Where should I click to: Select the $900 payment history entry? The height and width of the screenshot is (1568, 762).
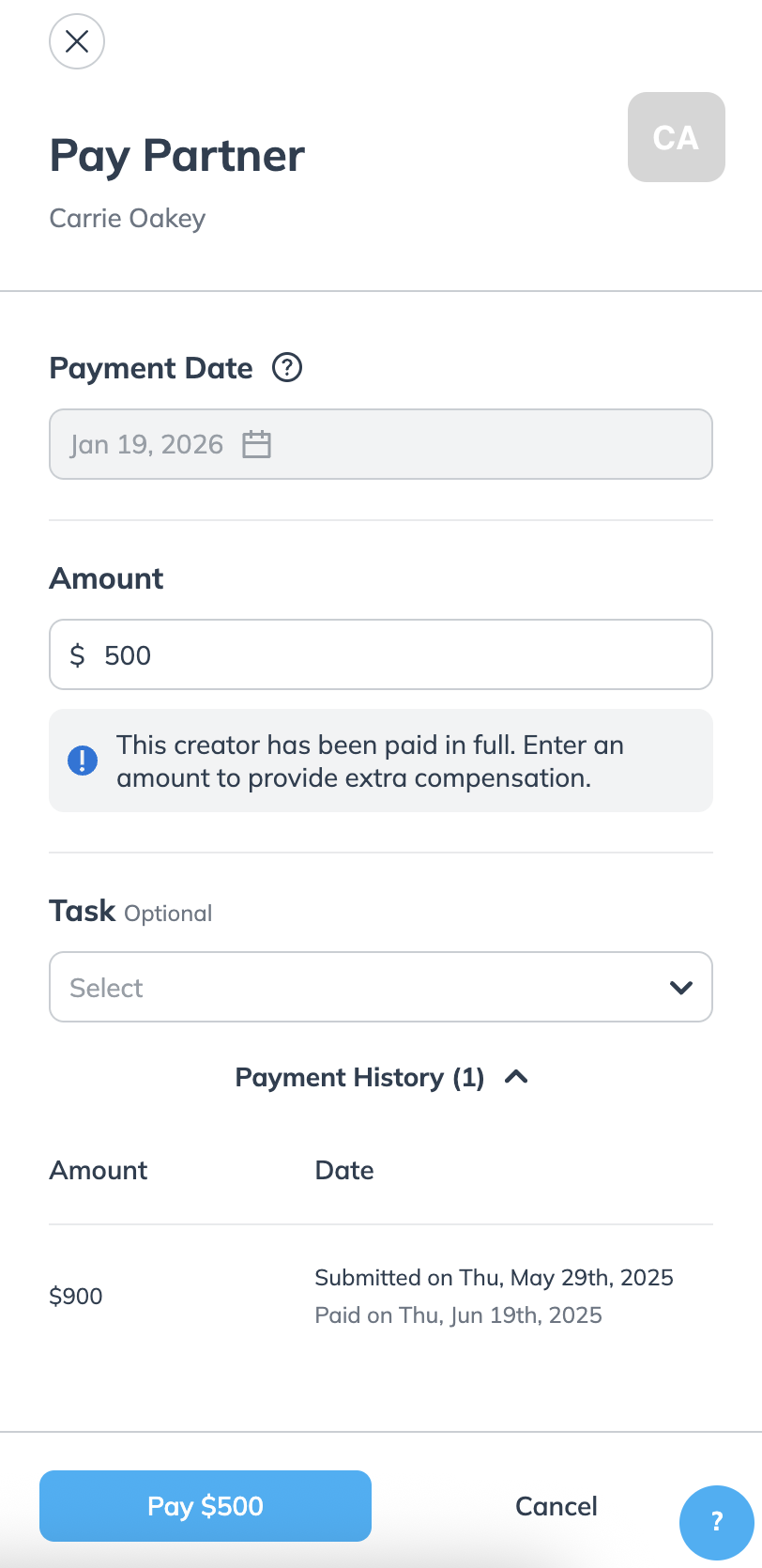tap(76, 1296)
